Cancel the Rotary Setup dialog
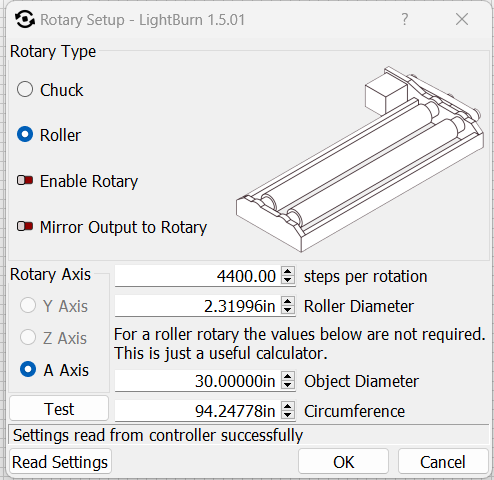Image resolution: width=494 pixels, height=480 pixels. pyautogui.click(x=443, y=462)
